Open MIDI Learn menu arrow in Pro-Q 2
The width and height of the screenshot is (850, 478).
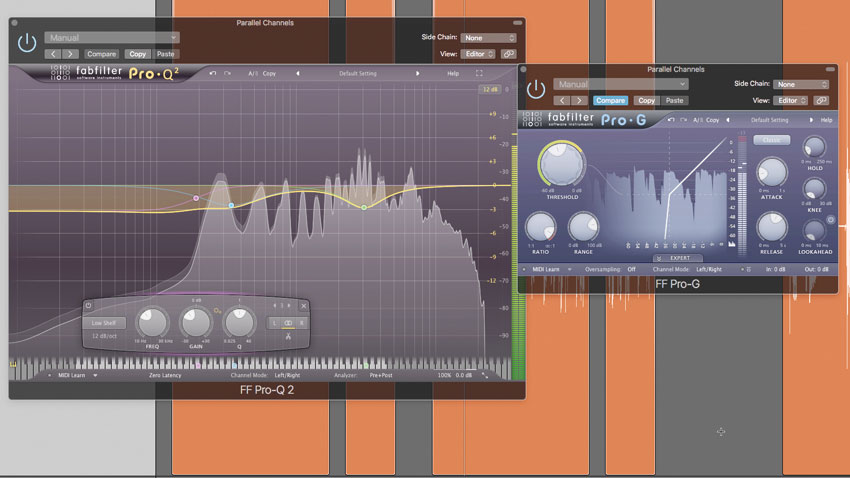pyautogui.click(x=95, y=375)
